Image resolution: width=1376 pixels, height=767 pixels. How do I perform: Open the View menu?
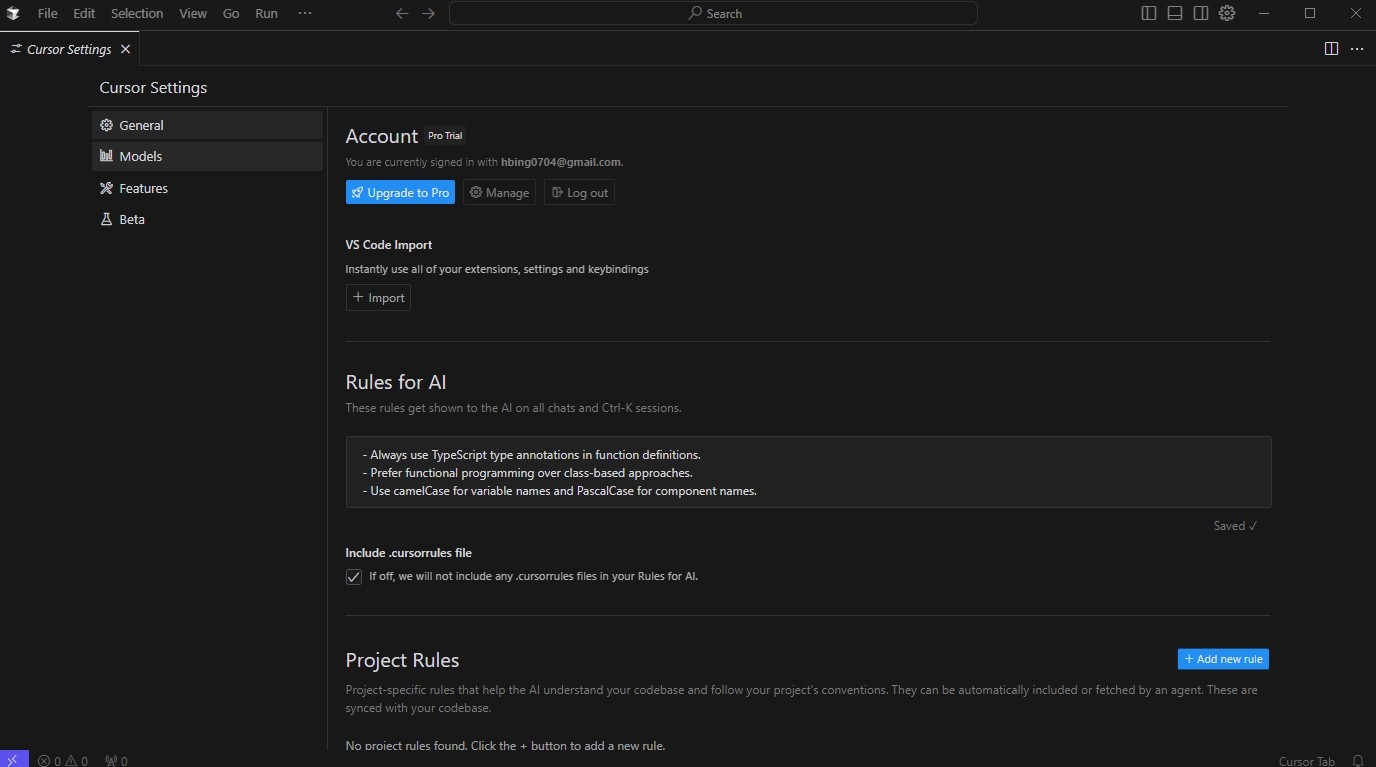pyautogui.click(x=193, y=13)
